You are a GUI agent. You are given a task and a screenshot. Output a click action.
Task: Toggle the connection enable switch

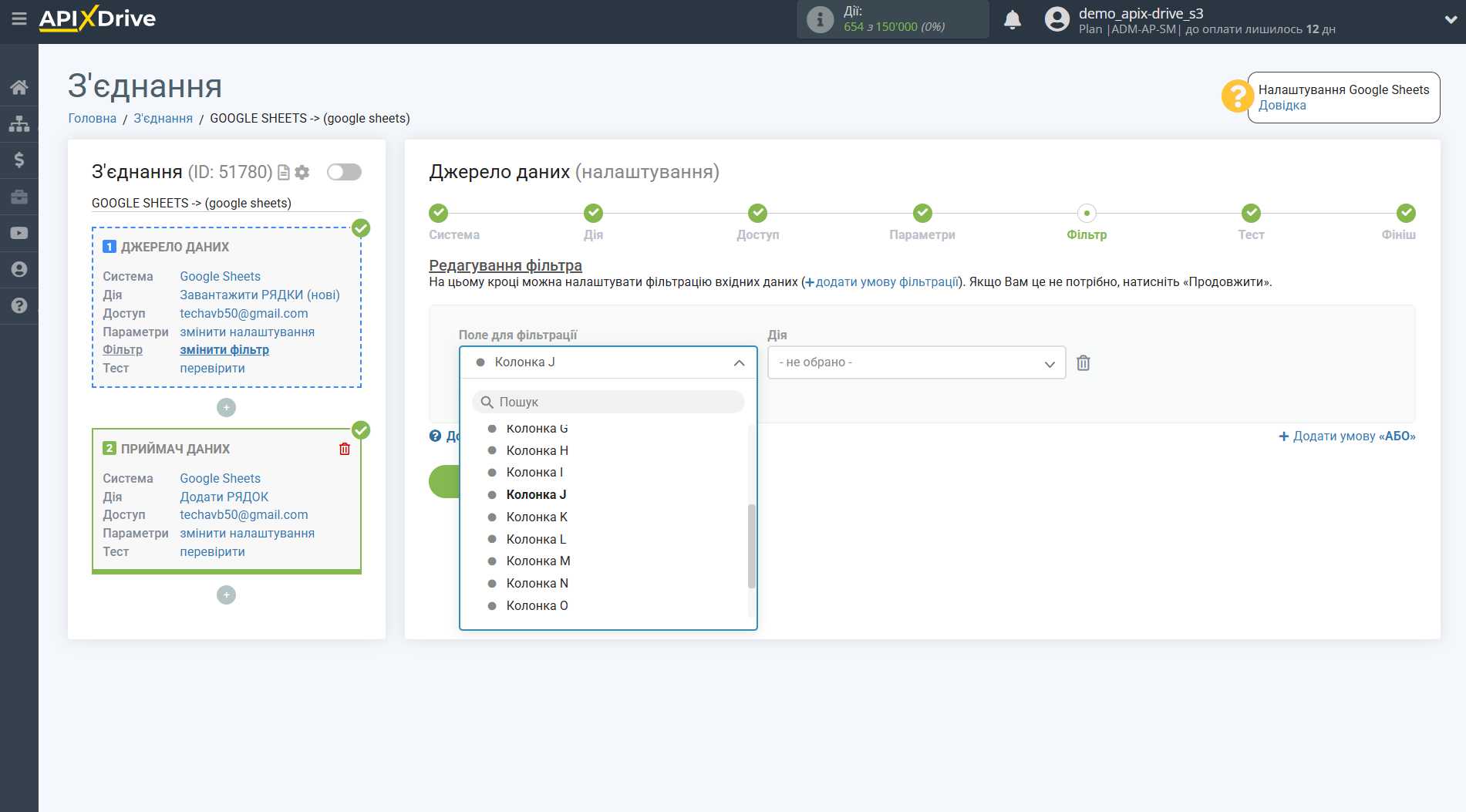coord(344,172)
